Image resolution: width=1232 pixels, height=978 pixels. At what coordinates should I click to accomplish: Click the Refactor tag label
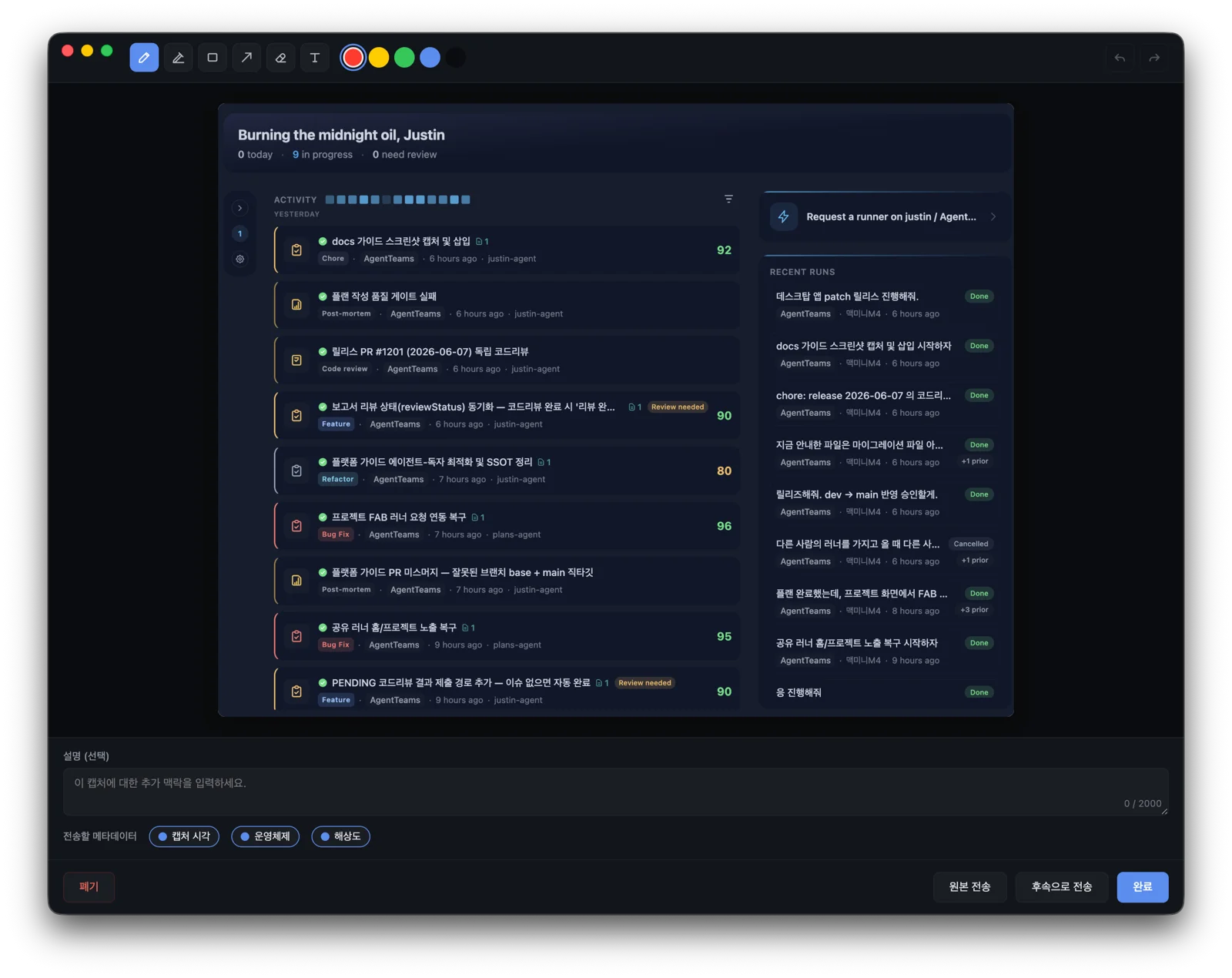tap(338, 480)
